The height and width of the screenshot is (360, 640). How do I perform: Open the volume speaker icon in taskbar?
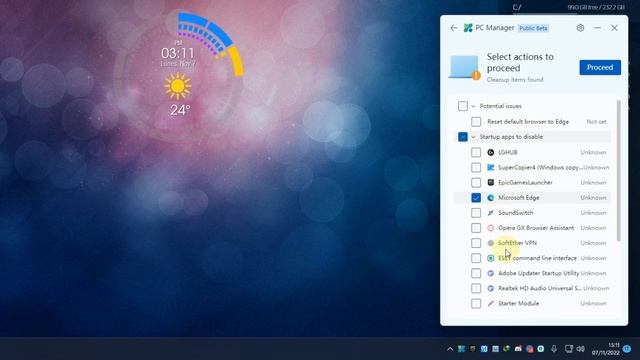[580, 349]
